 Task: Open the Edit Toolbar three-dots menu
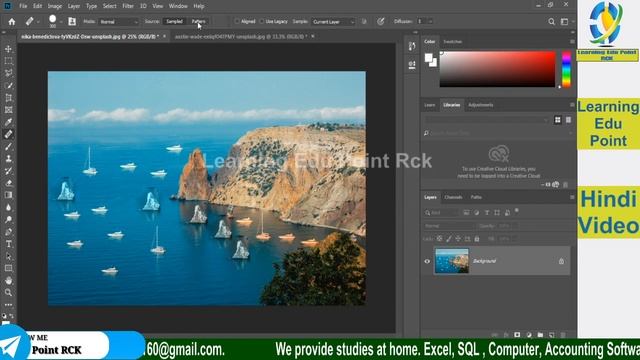tap(8, 304)
